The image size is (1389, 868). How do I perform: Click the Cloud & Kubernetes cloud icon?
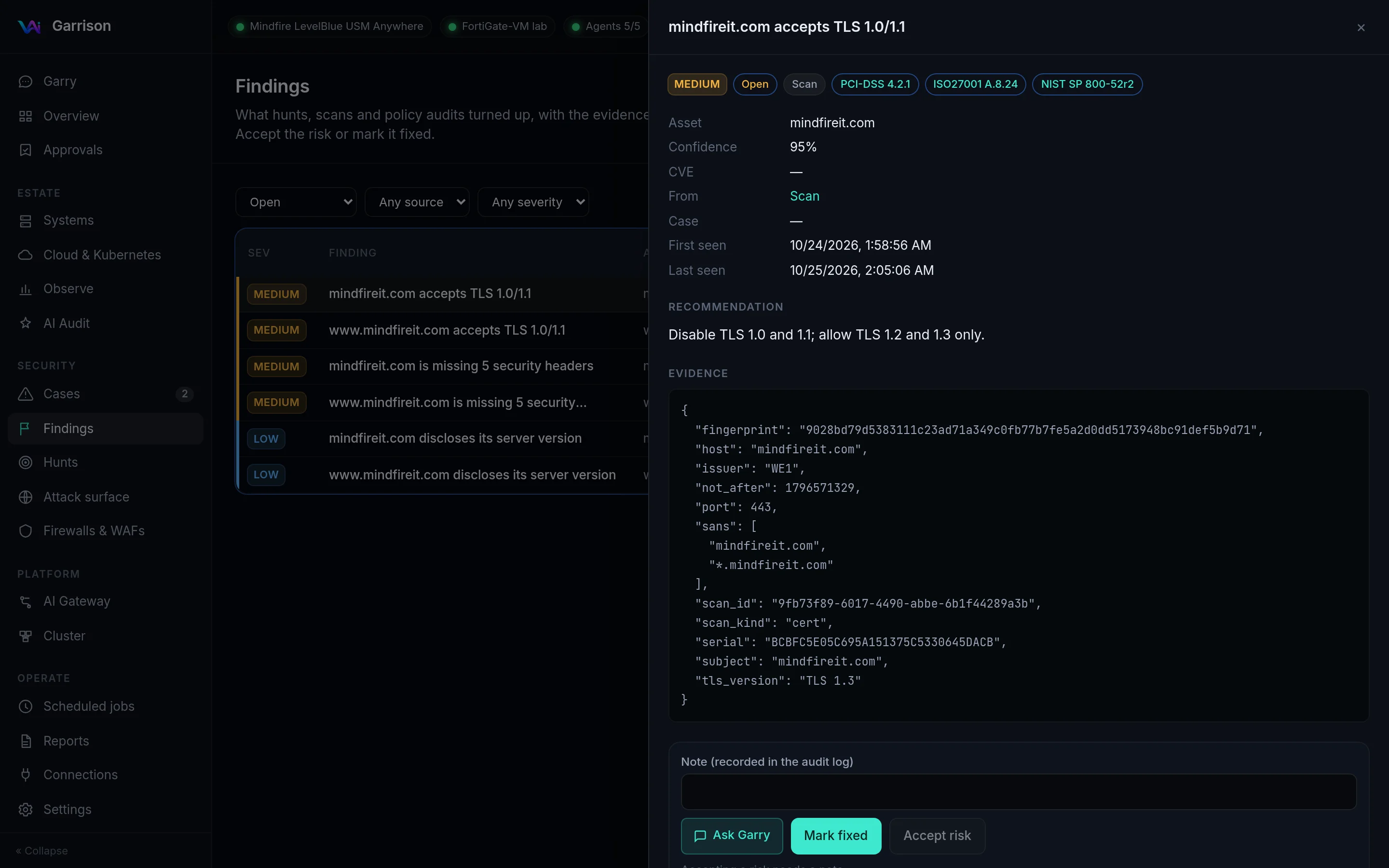tap(25, 255)
